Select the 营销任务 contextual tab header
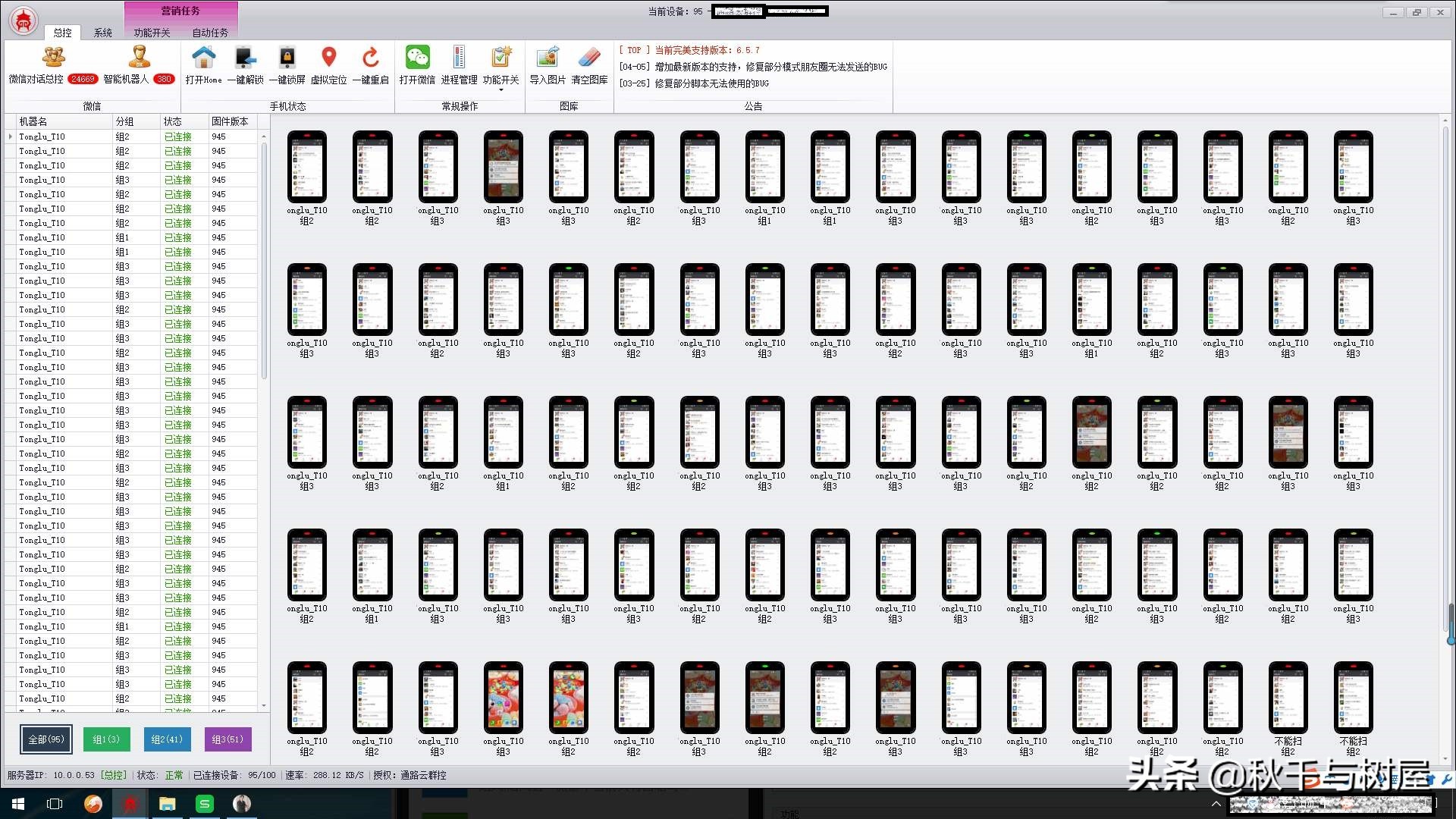 (180, 11)
